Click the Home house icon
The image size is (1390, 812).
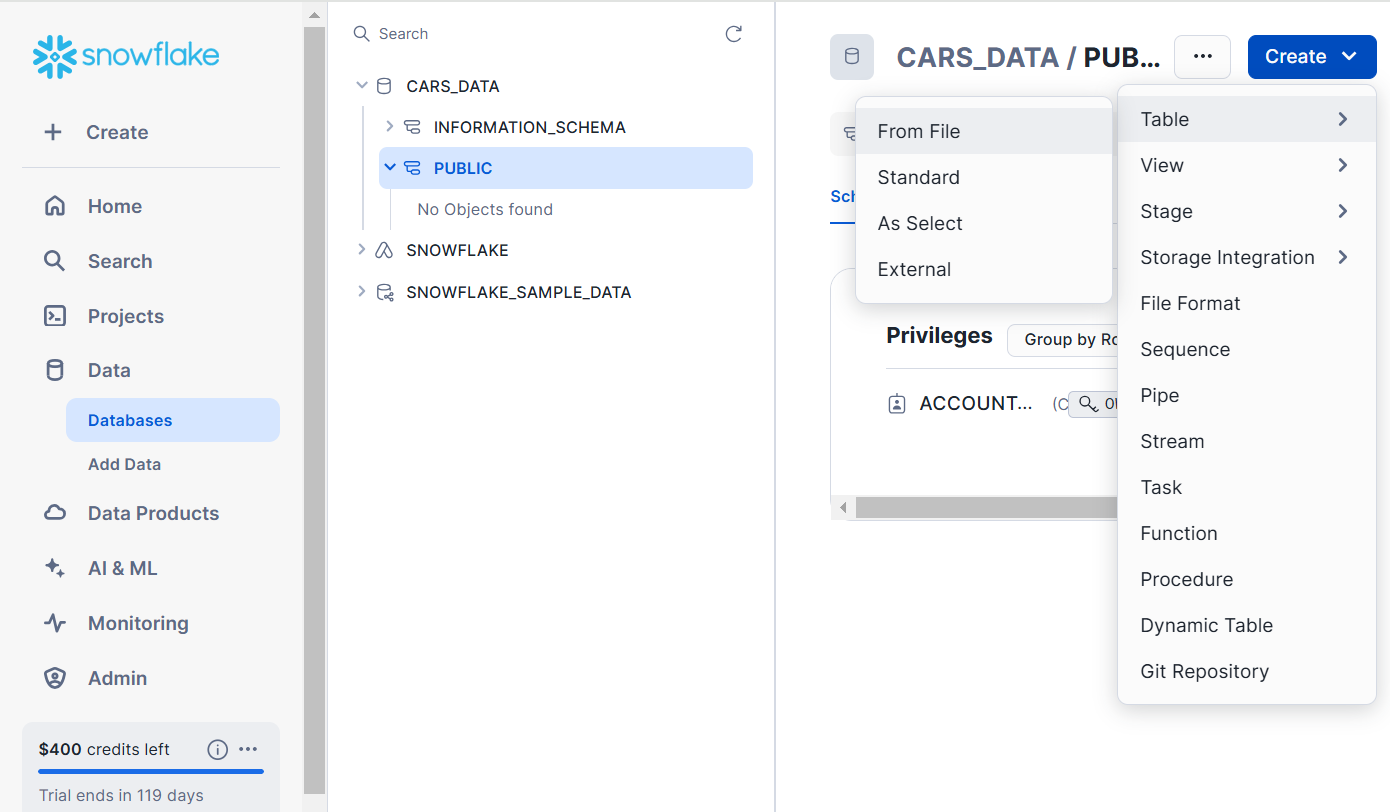[55, 206]
